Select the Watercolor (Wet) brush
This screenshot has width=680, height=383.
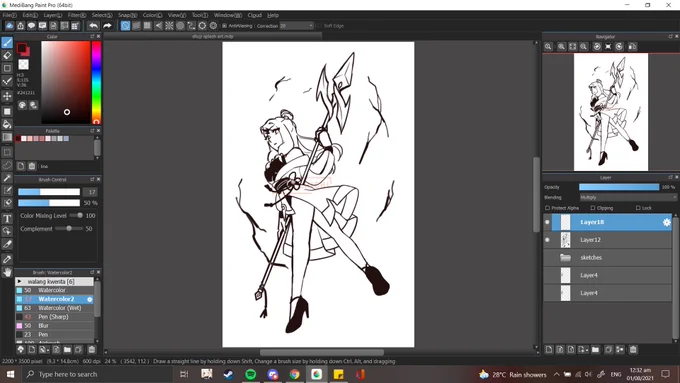point(55,308)
